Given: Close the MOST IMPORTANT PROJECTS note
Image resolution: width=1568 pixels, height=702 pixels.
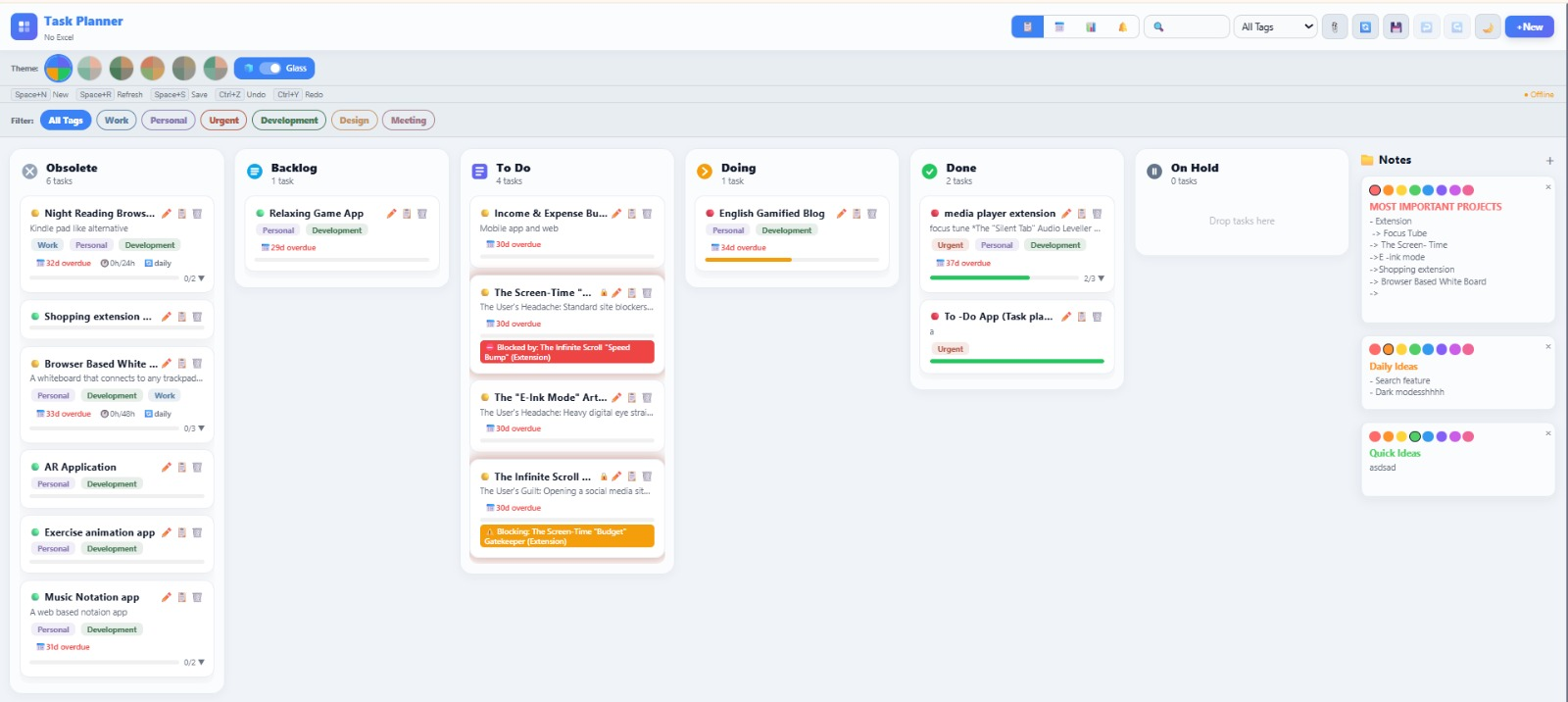Looking at the screenshot, I should coord(1548,187).
